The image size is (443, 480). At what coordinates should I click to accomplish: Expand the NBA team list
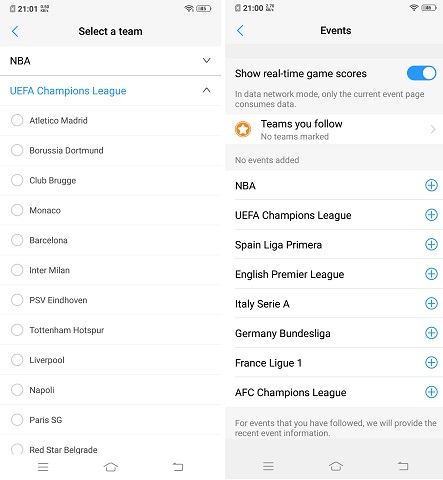click(x=206, y=60)
